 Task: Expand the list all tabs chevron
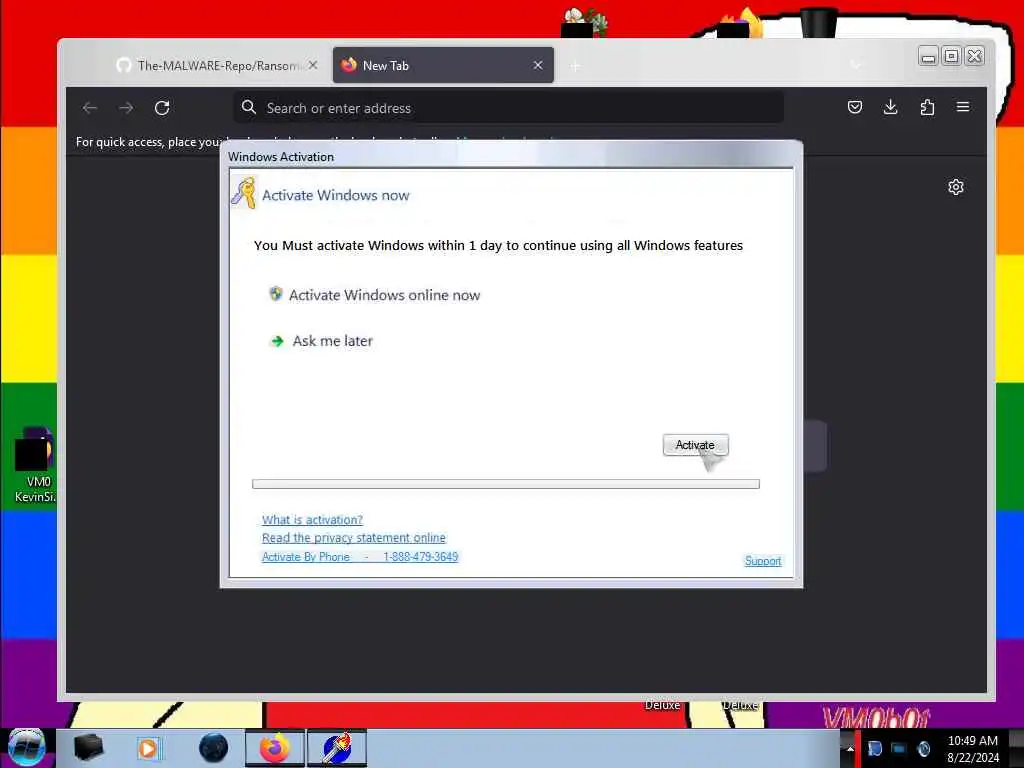pos(856,65)
